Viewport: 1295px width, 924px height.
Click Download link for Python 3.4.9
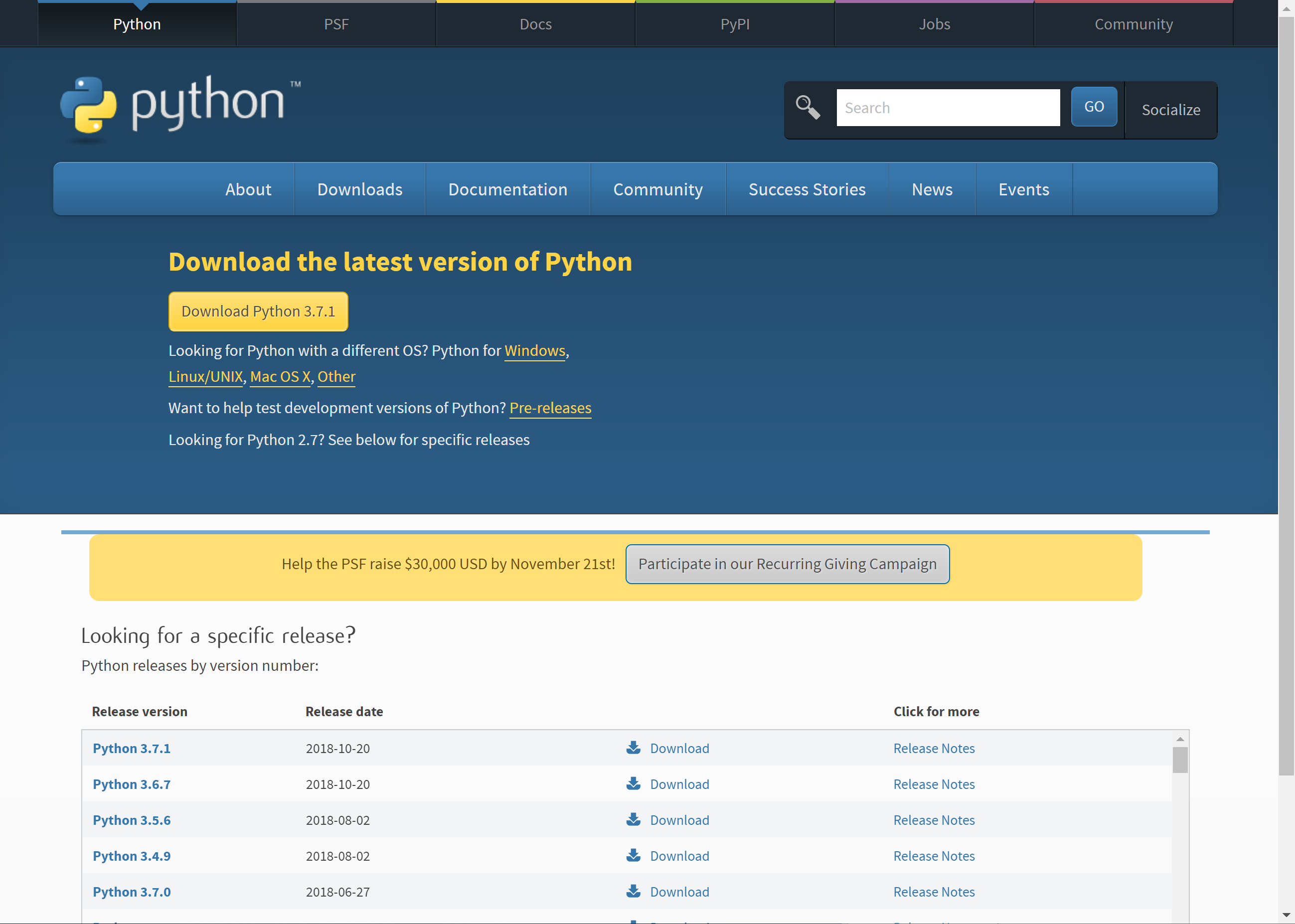pyautogui.click(x=679, y=856)
